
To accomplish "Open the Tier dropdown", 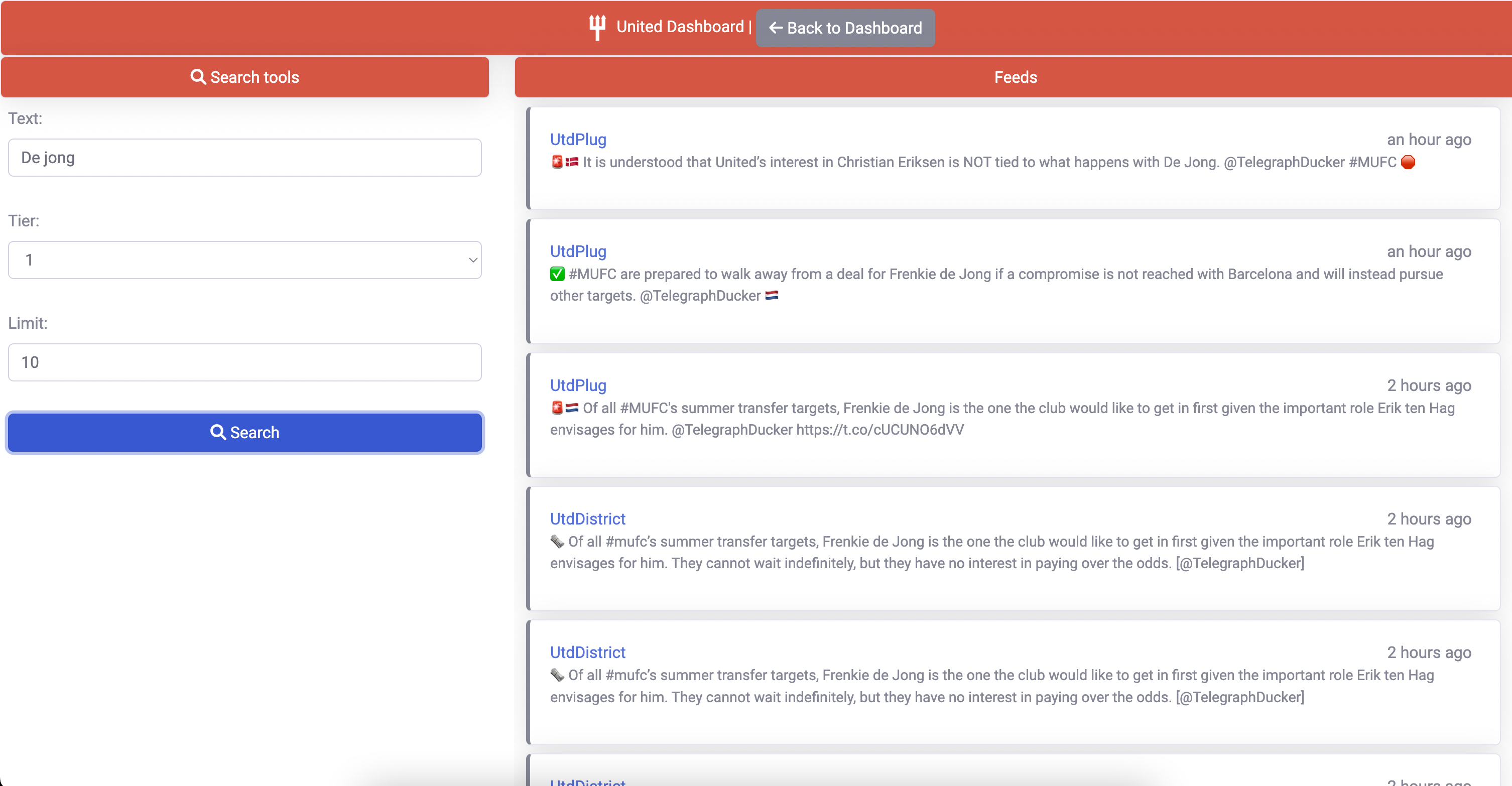I will pos(245,260).
